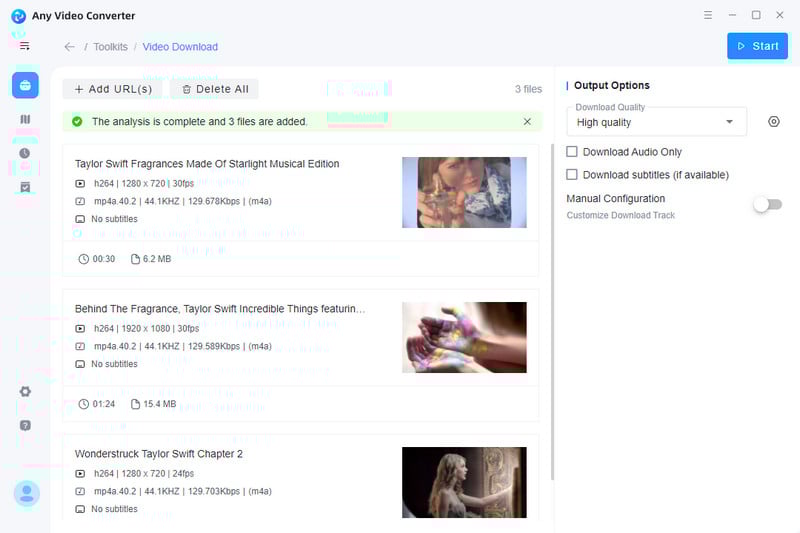The image size is (800, 533).
Task: Select title 'Behind The Fragrance, Taylor Swift Incredible Things'
Action: click(220, 309)
